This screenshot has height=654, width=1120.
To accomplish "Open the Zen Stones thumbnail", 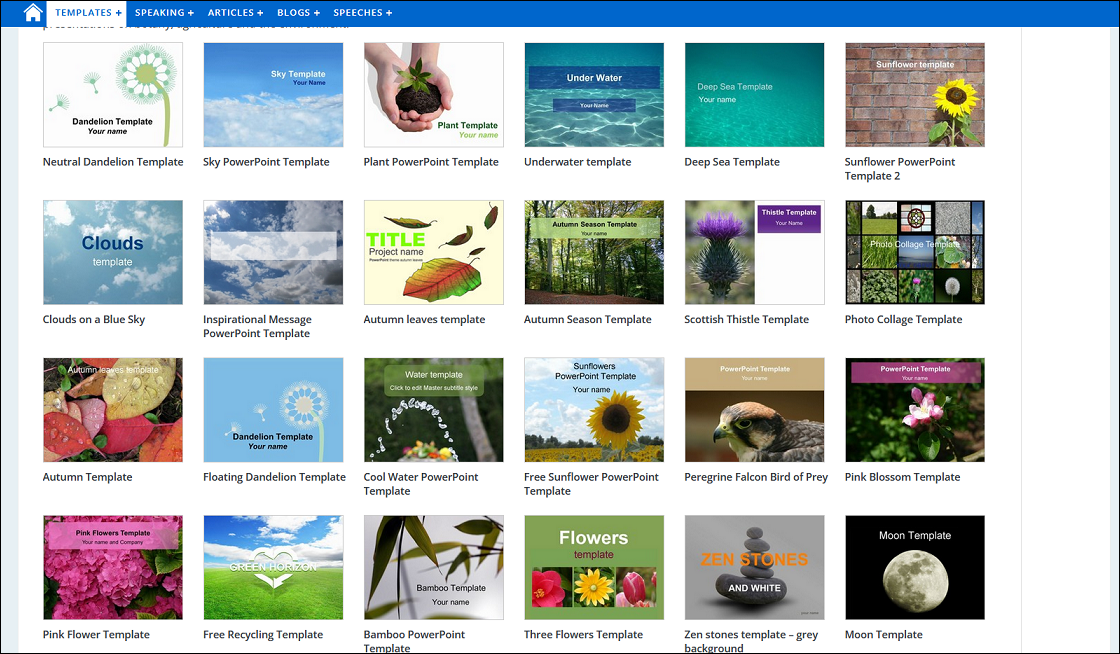I will click(x=754, y=568).
